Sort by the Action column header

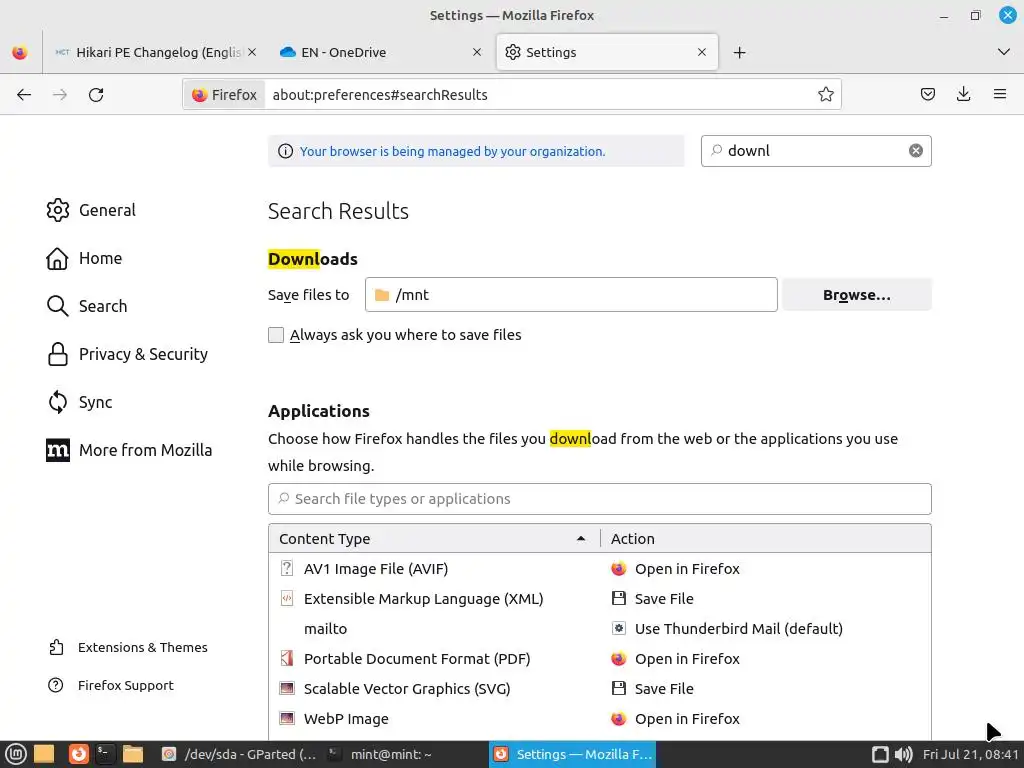coord(766,539)
